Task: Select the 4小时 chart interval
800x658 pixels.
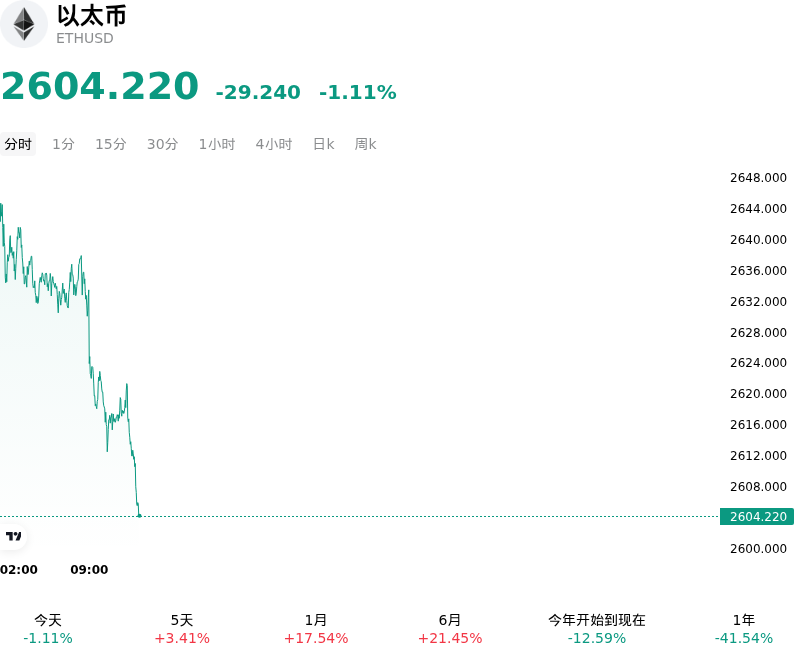Action: 274,144
